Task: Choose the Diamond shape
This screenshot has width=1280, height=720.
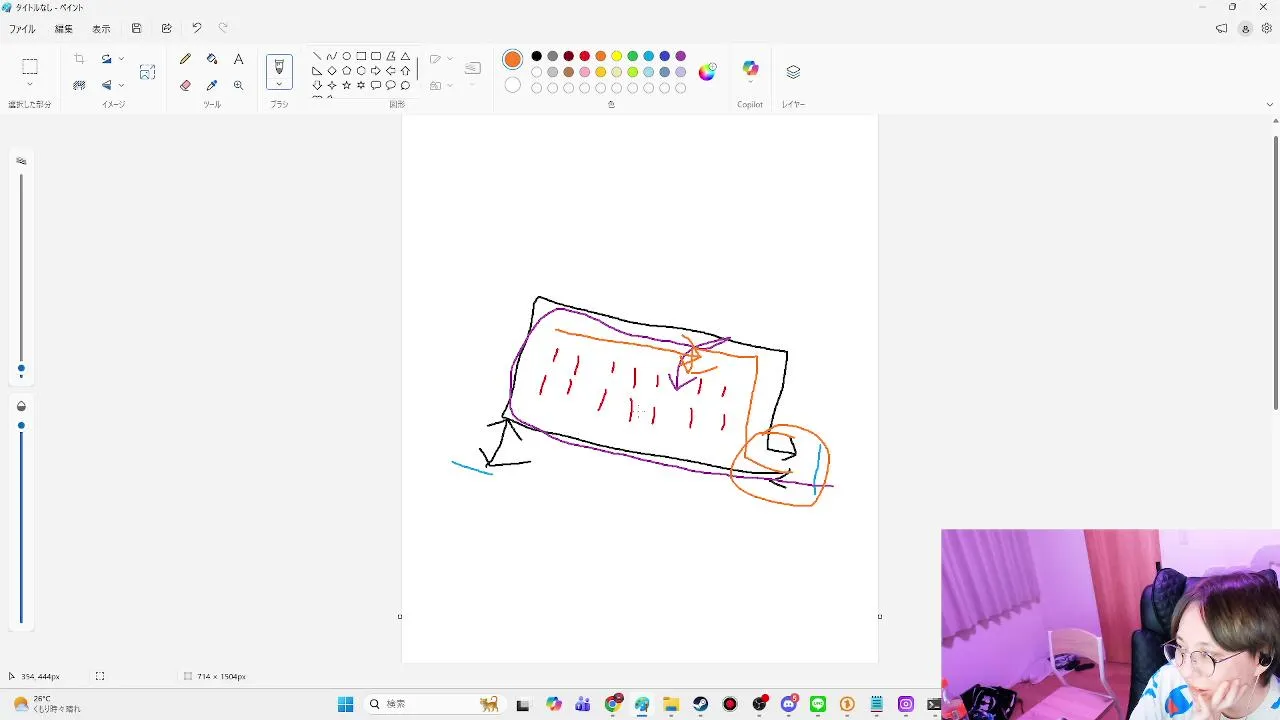Action: 332,71
